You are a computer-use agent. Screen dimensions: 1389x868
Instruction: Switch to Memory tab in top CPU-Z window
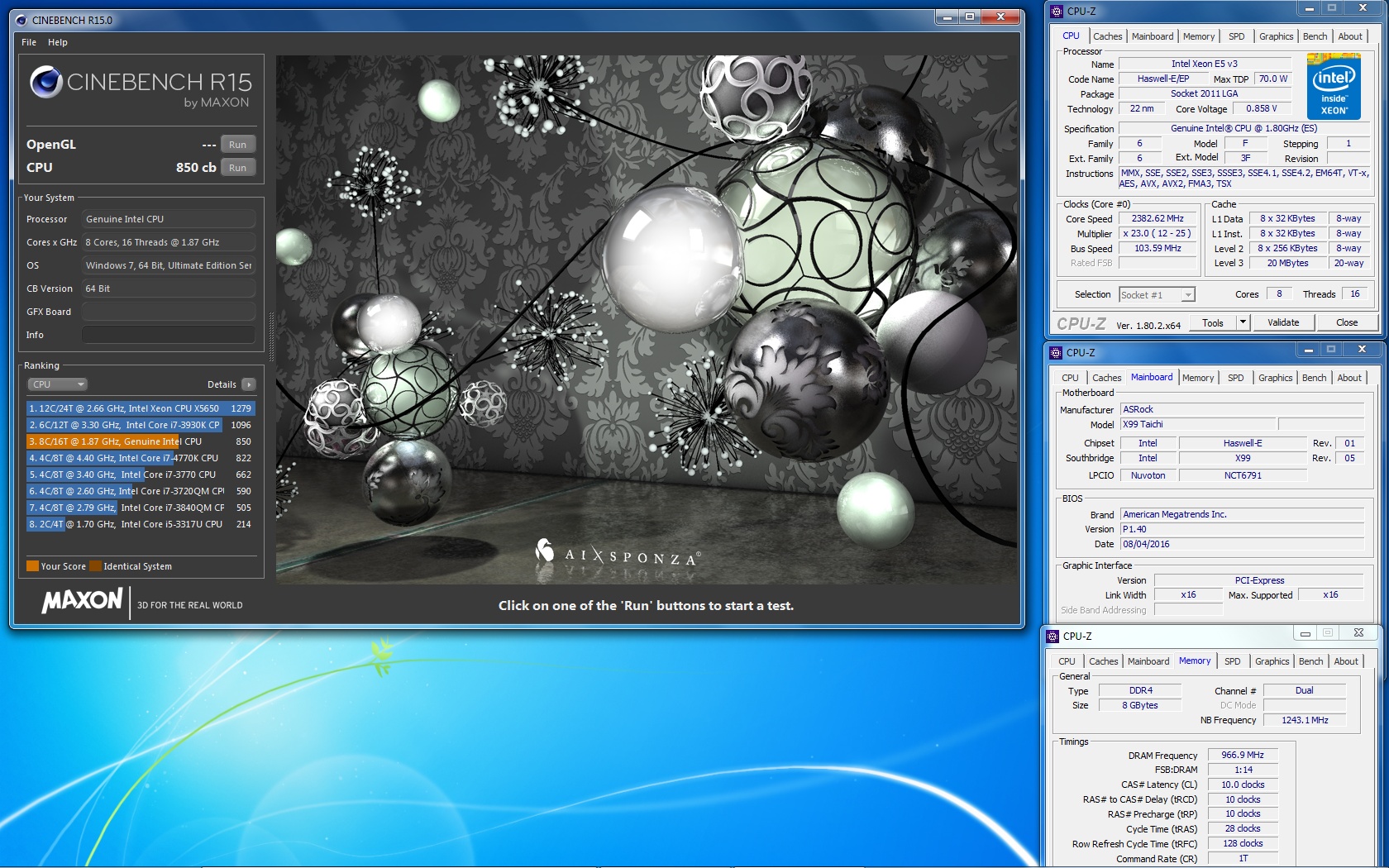click(1199, 36)
